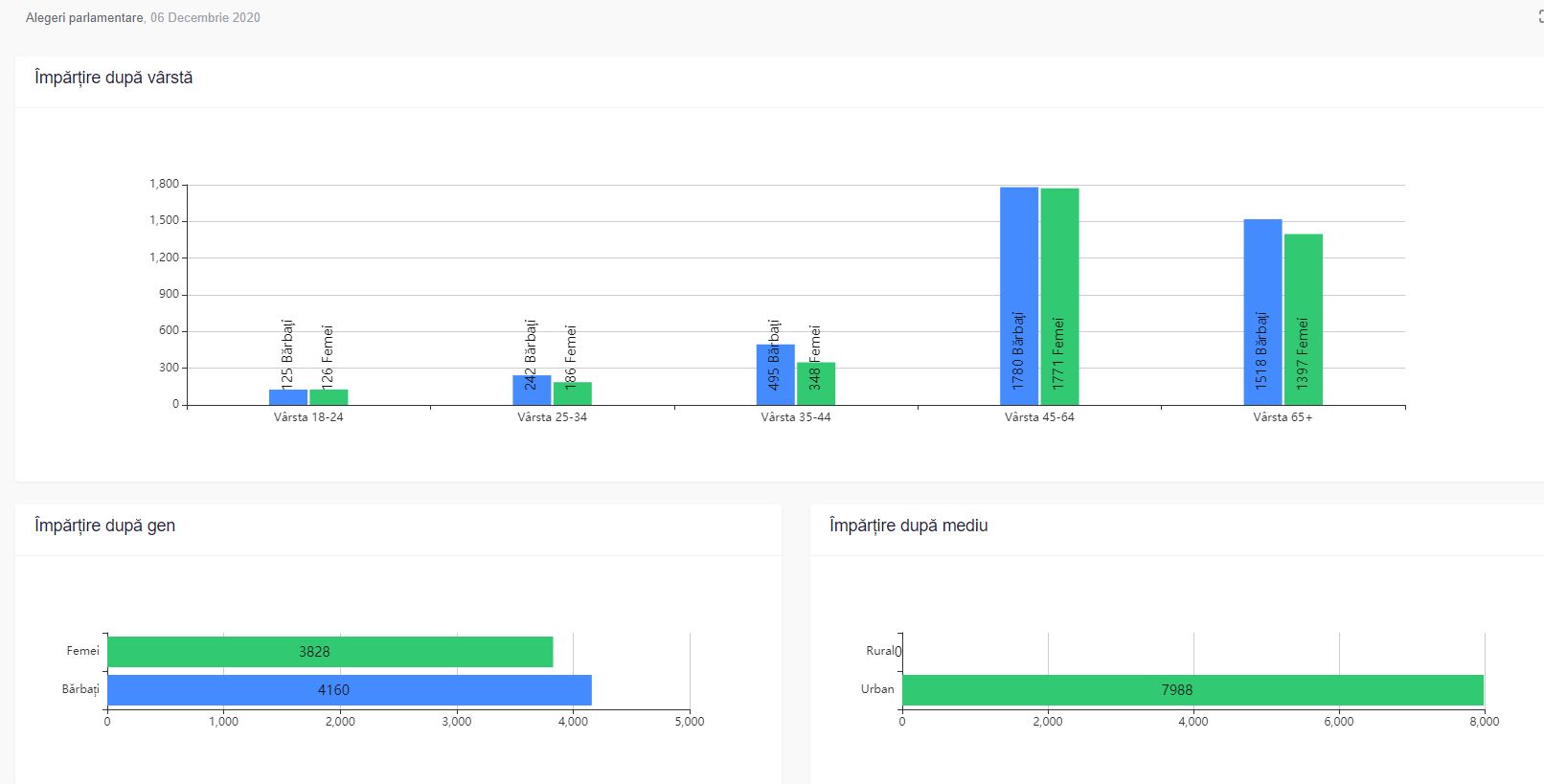
Task: Click the green Femei bar for Vârsta 45-64
Action: point(1059,296)
